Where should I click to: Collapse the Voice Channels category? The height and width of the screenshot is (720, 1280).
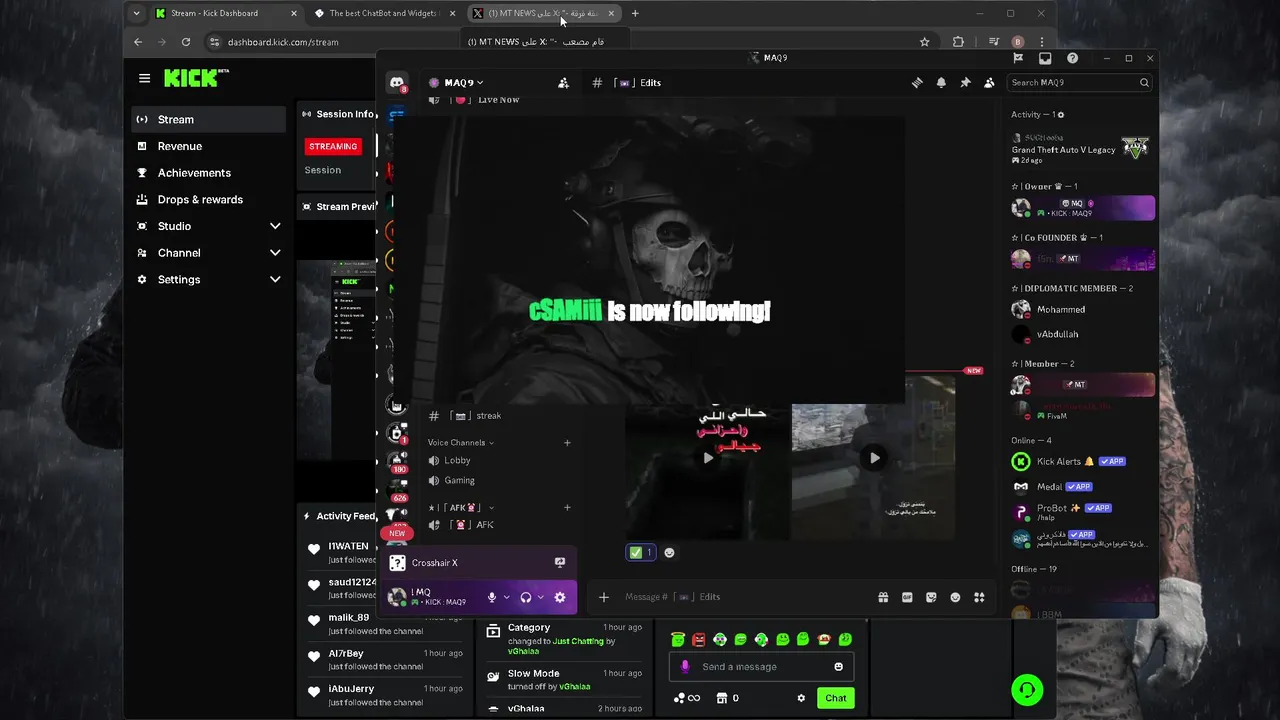[460, 443]
